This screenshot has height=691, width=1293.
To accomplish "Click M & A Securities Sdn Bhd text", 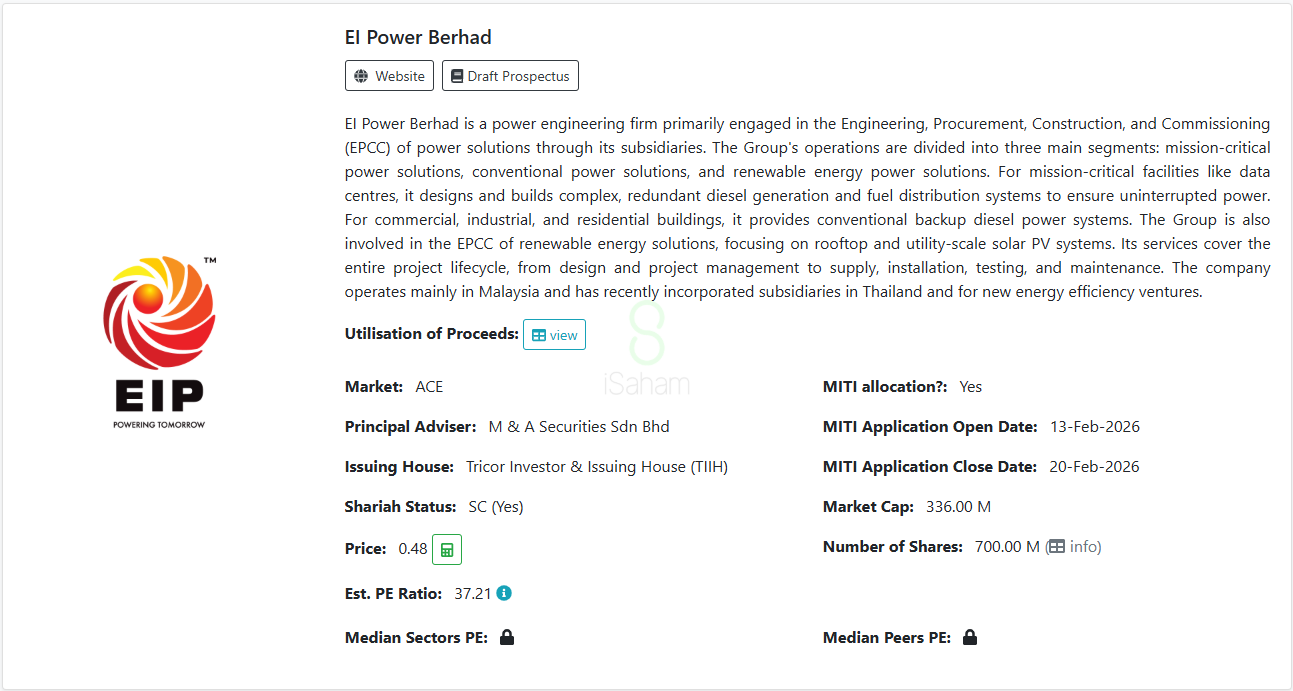I will pos(579,426).
